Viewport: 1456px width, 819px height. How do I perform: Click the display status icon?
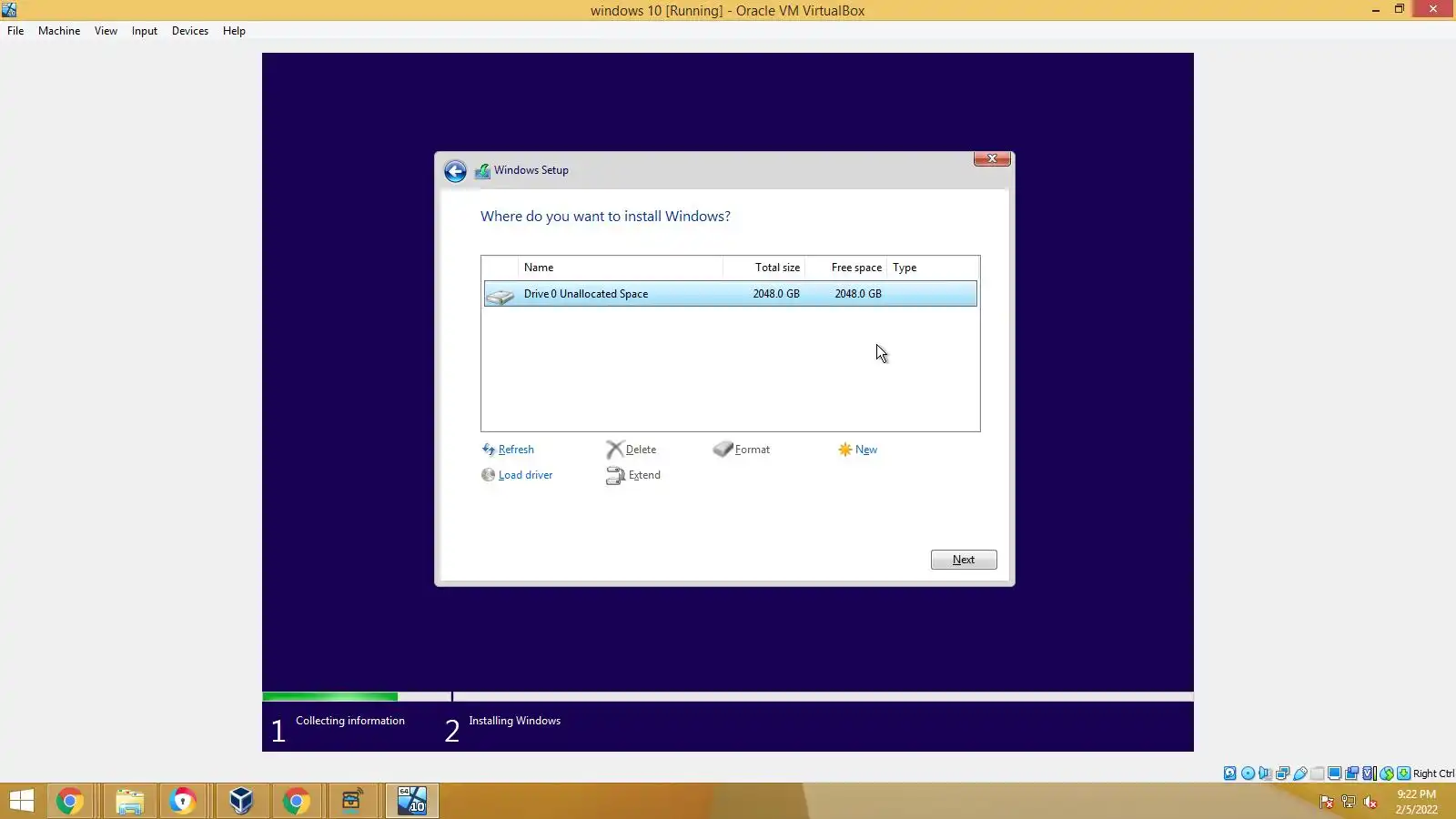[x=1335, y=773]
